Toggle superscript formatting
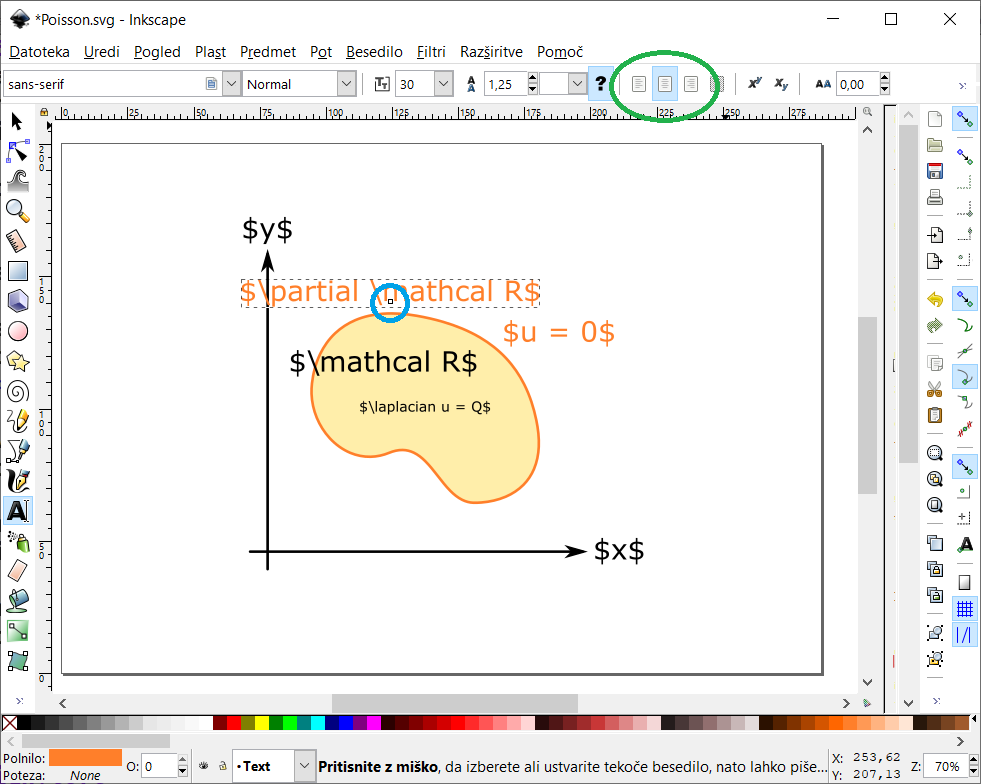The image size is (981, 784). pyautogui.click(x=755, y=84)
